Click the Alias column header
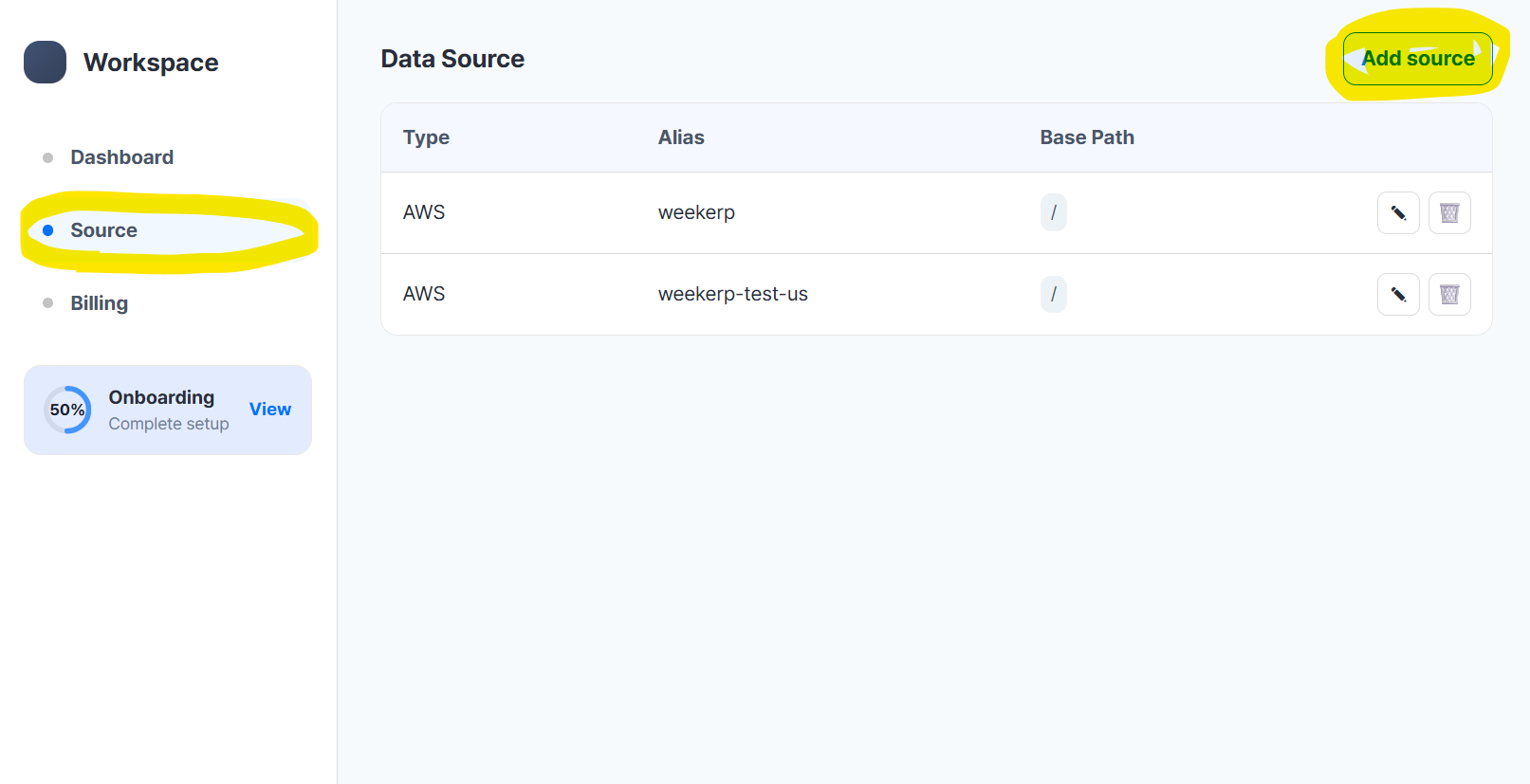 tap(681, 137)
